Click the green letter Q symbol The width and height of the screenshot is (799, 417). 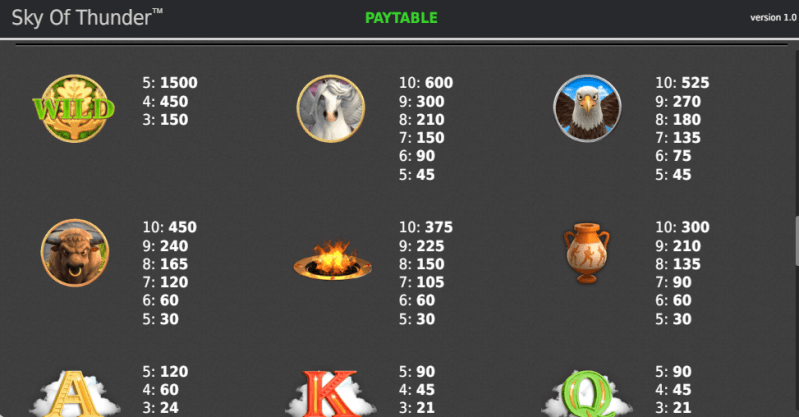pyautogui.click(x=587, y=394)
